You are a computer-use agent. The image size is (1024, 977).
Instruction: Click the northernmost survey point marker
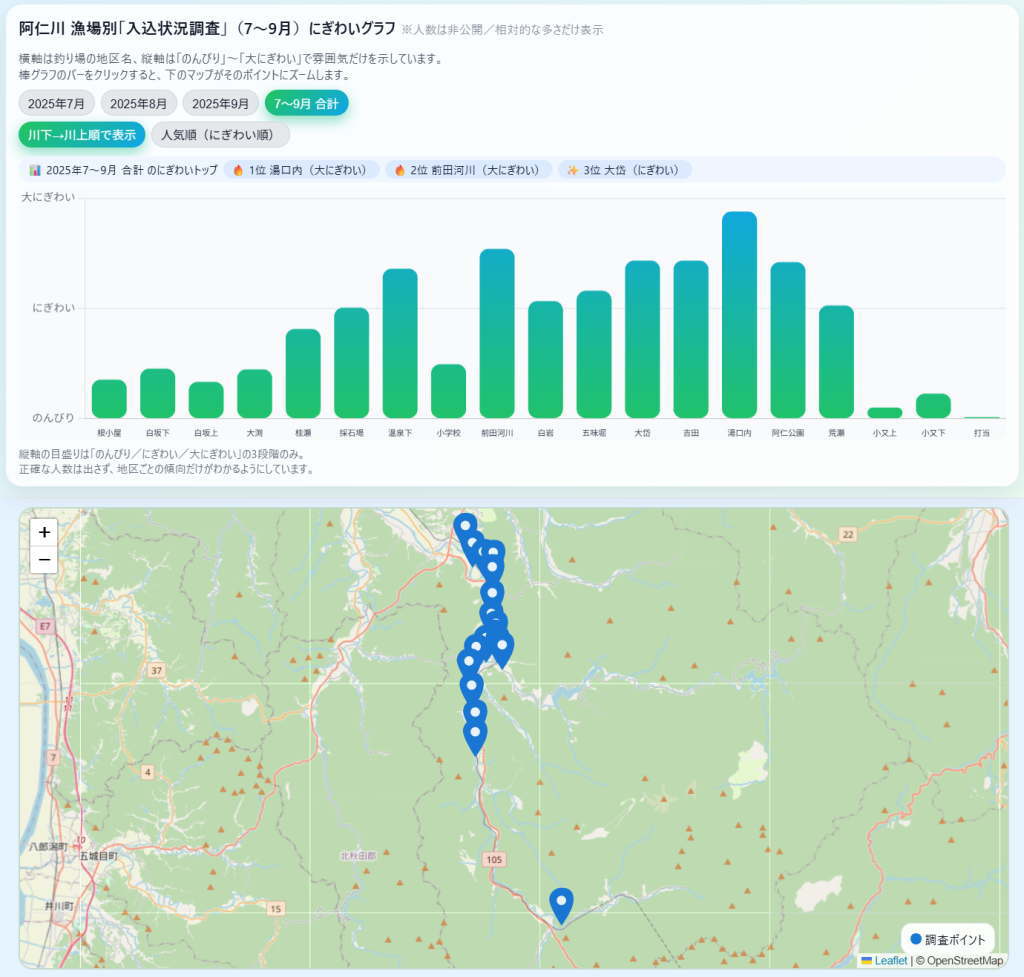pyautogui.click(x=465, y=525)
